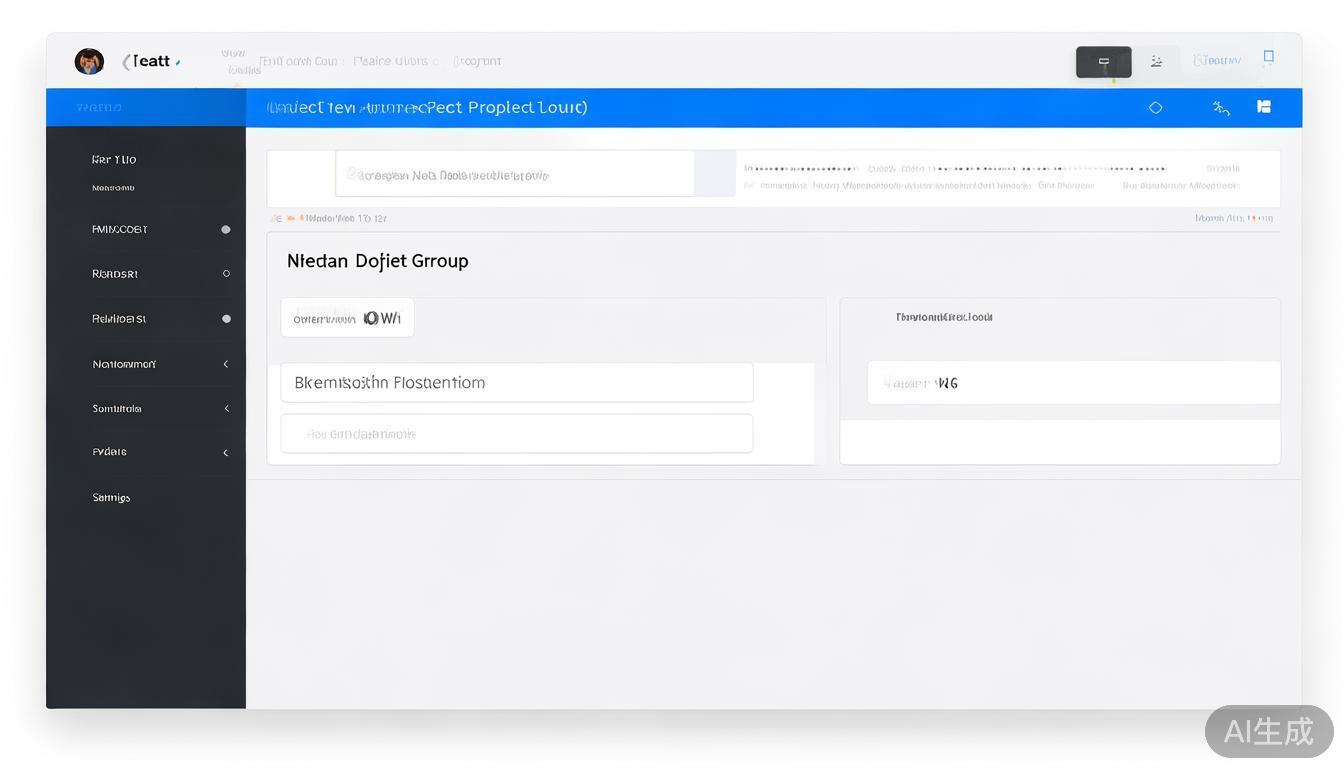
Task: Click the button ending in OWh under the group title
Action: click(347, 318)
